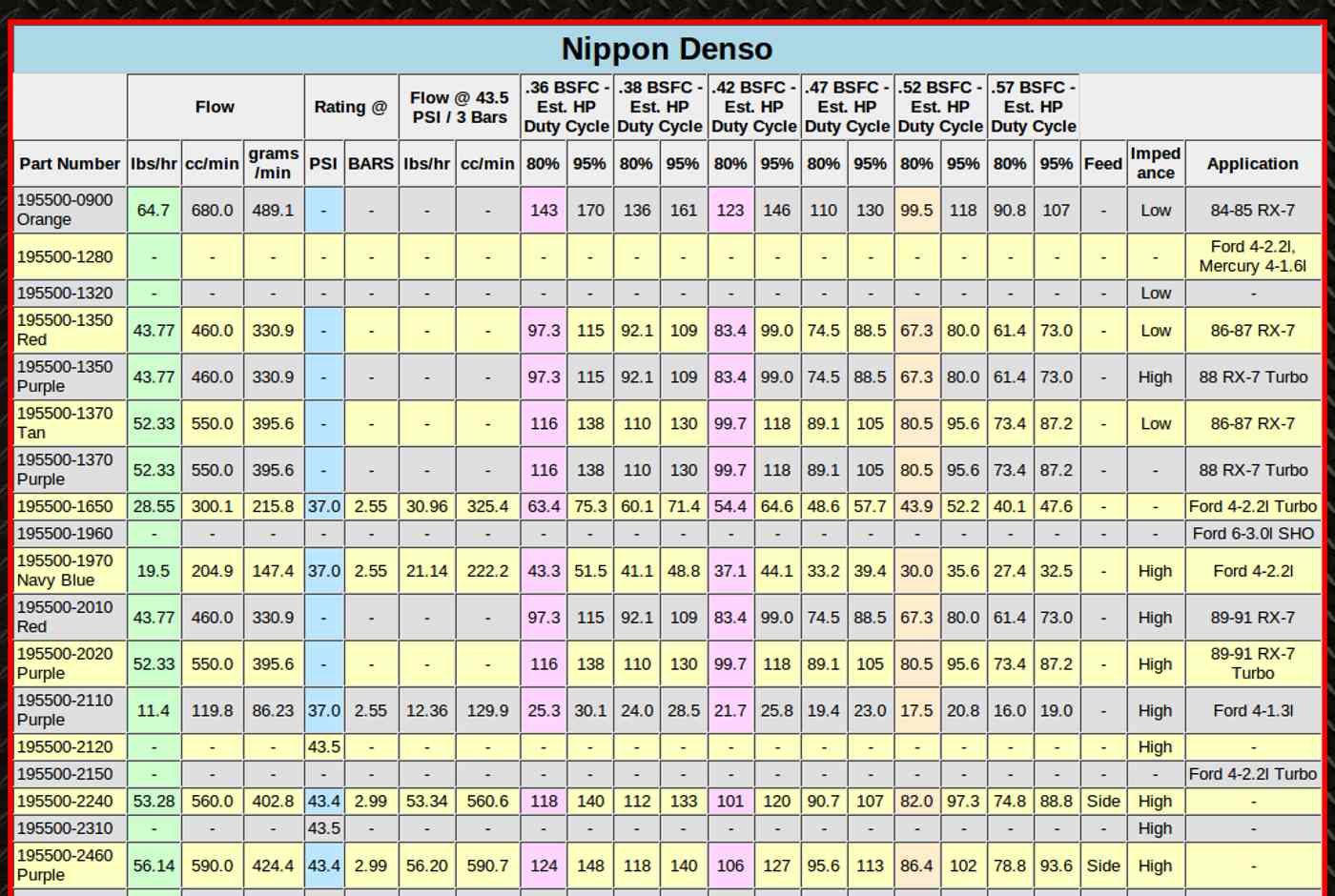
Task: Click the Application column header
Action: click(1252, 163)
